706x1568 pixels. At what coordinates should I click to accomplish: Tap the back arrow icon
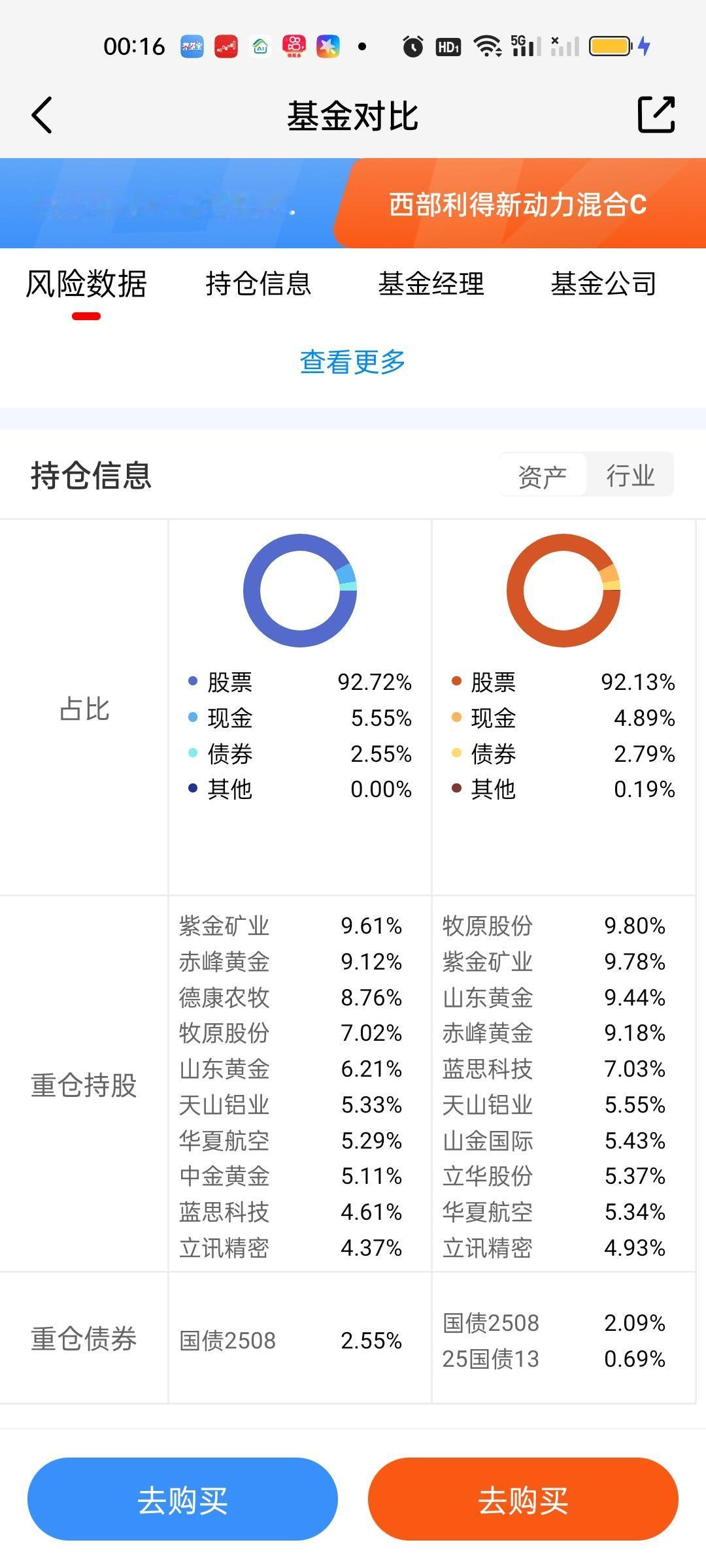click(x=42, y=116)
